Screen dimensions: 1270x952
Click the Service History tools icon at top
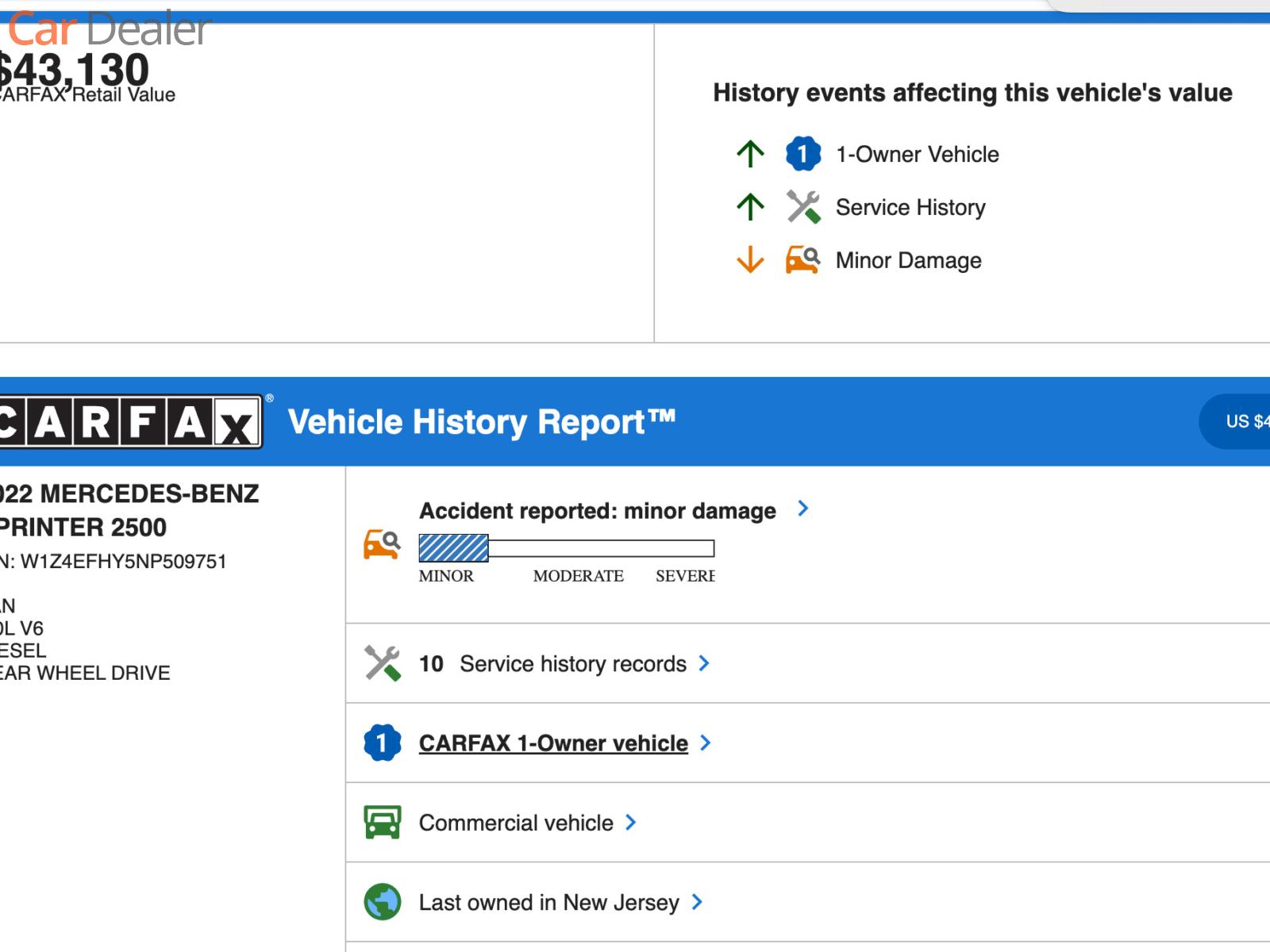click(x=802, y=207)
